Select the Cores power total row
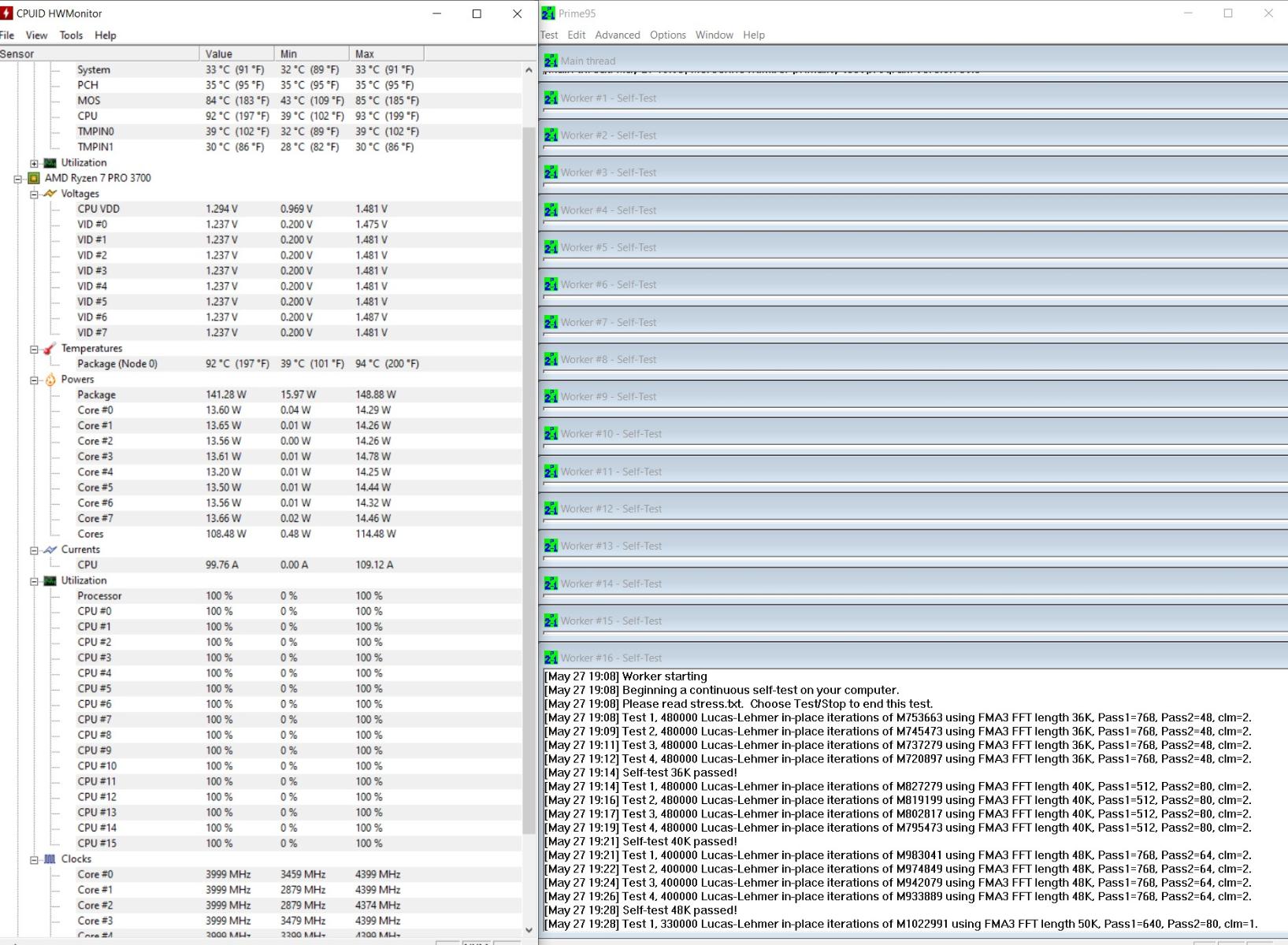The image size is (1288, 945). coord(261,534)
